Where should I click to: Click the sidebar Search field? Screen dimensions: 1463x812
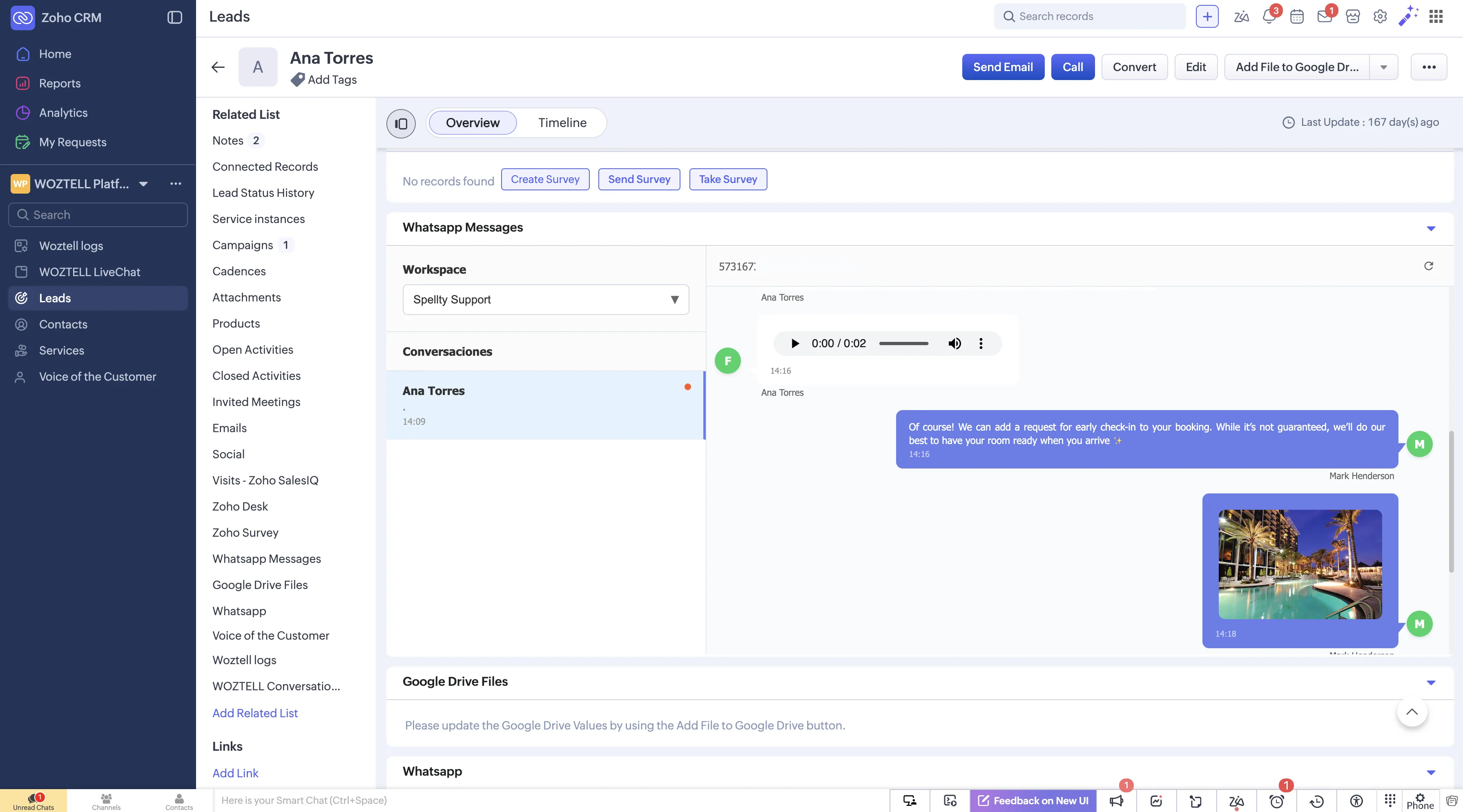(x=98, y=214)
